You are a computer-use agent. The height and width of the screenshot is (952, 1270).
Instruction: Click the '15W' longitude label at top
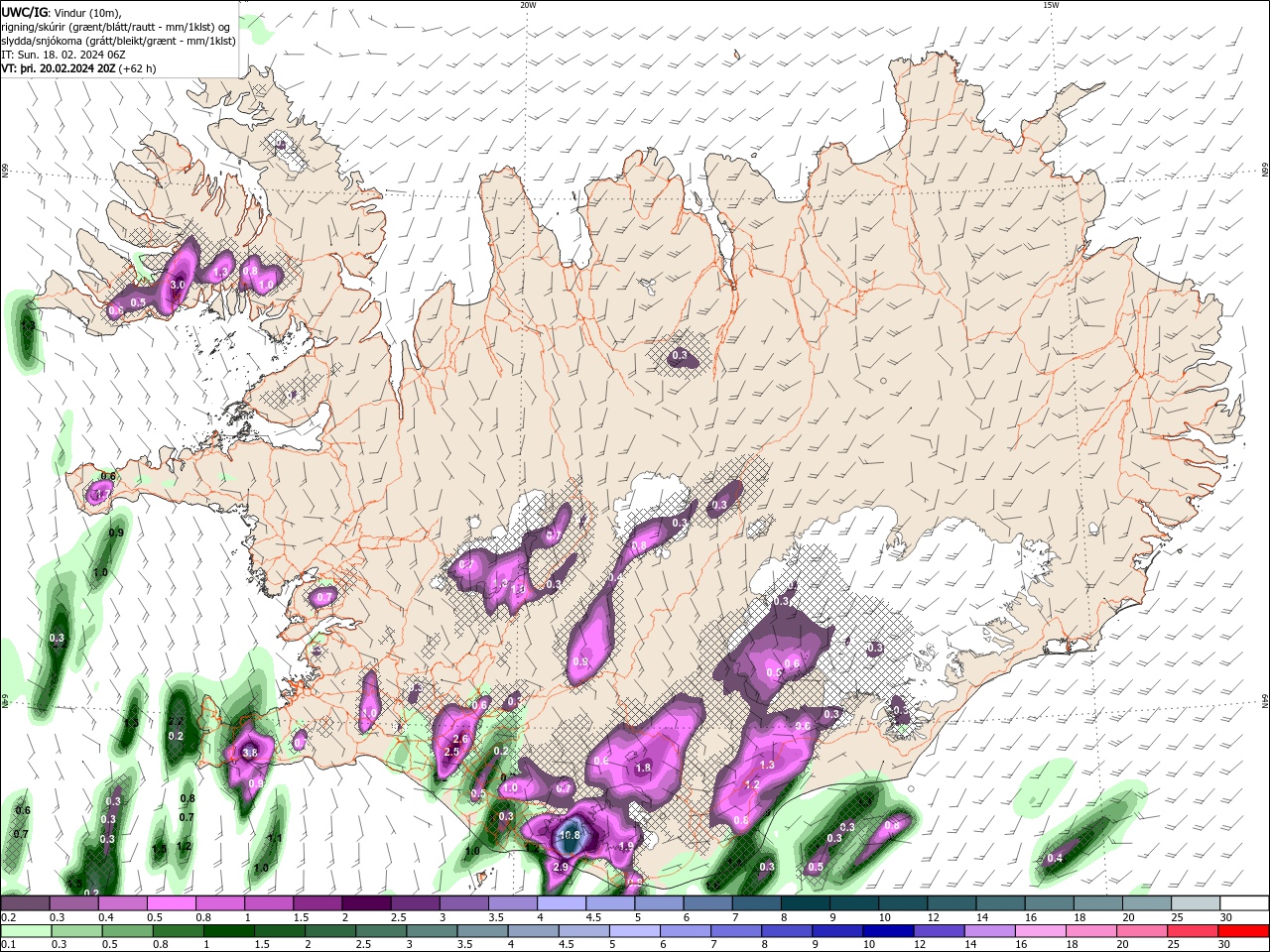tap(1051, 5)
